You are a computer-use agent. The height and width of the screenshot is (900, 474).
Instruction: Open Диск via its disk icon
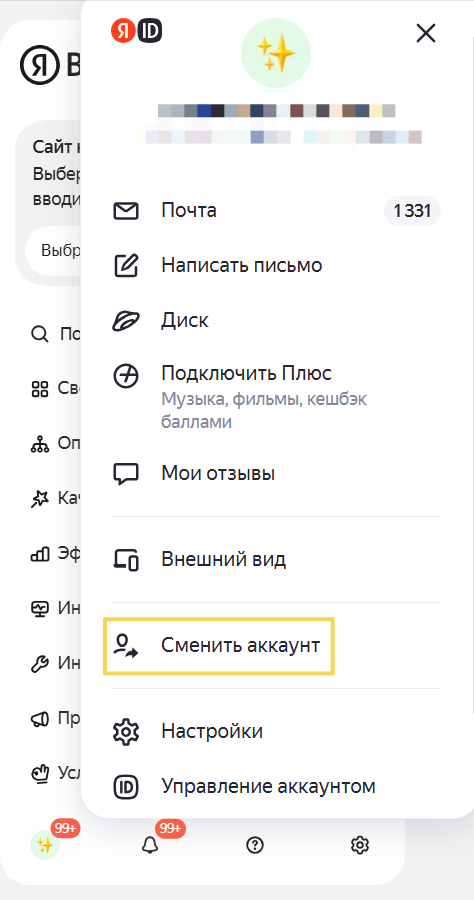click(126, 320)
